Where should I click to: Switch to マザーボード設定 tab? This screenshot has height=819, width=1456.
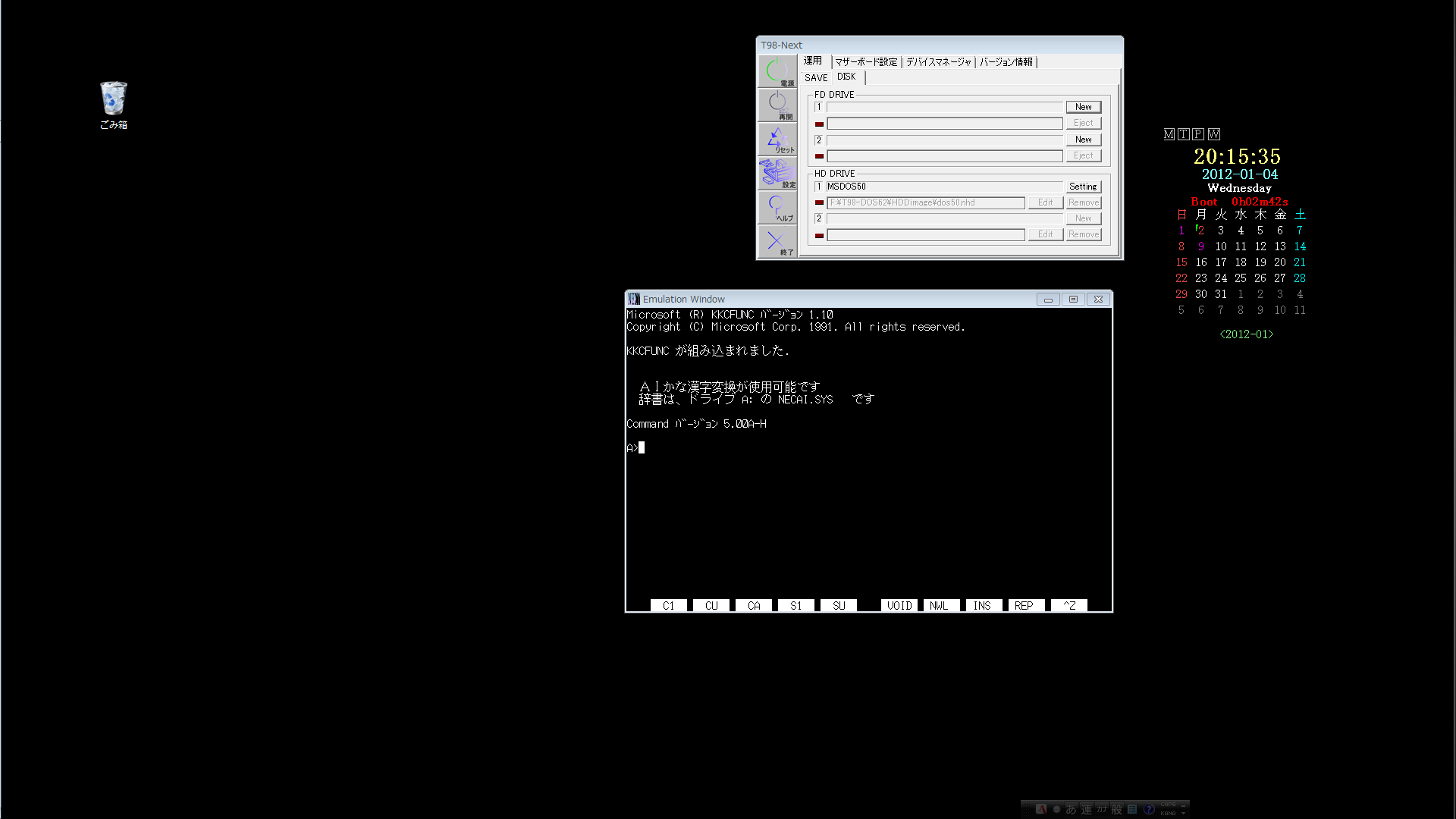(865, 62)
